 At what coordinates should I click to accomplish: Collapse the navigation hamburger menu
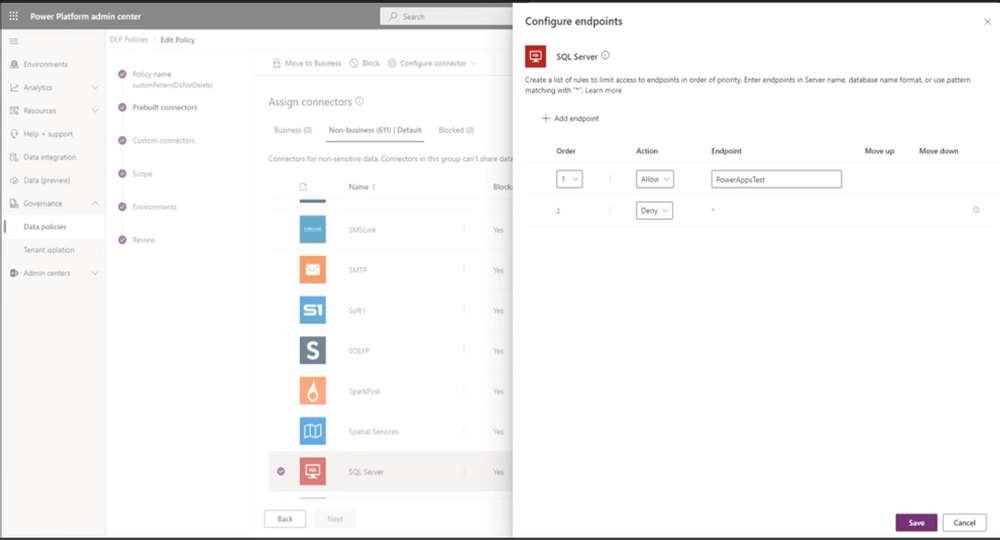tap(13, 41)
